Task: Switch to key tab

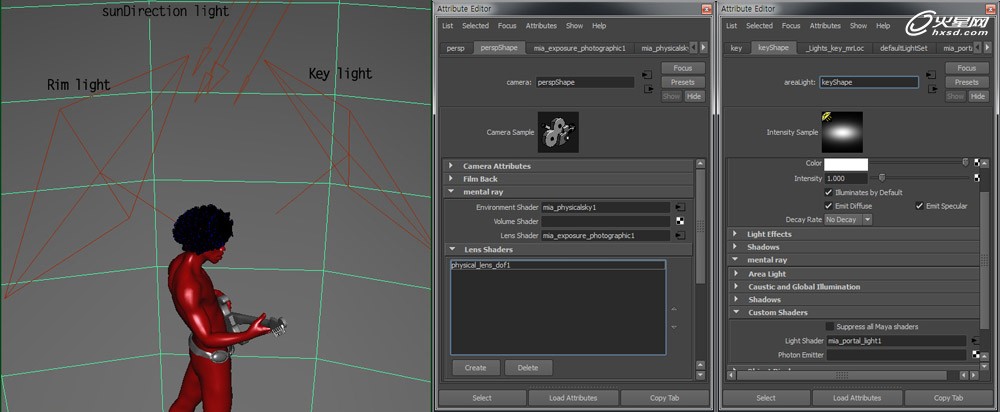Action: tap(736, 48)
